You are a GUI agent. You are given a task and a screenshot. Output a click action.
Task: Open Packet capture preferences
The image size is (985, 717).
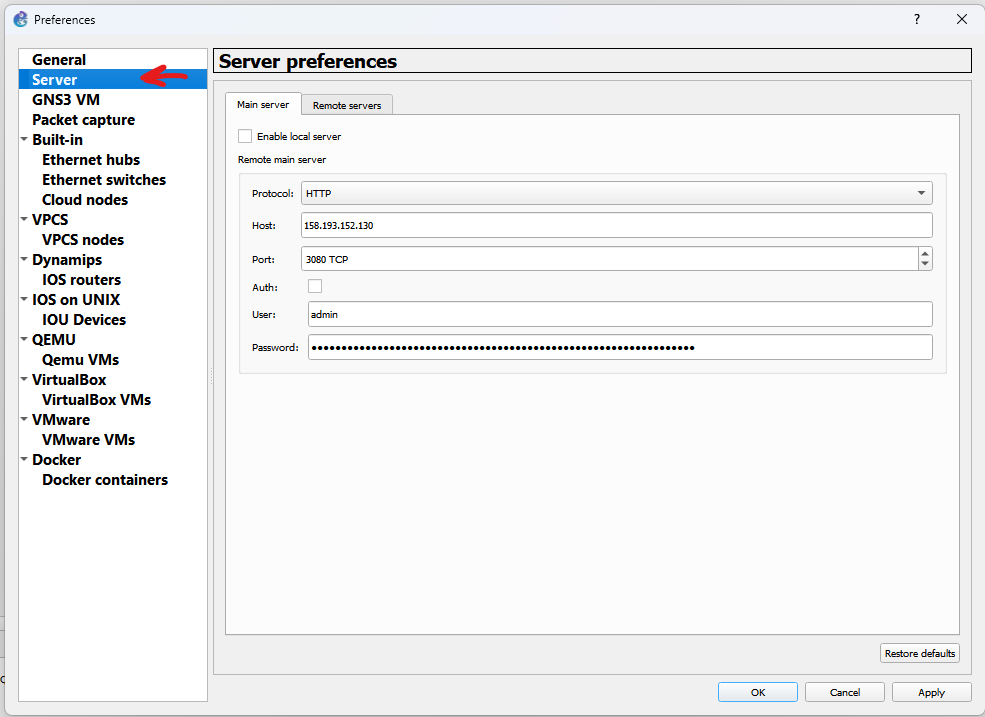(x=84, y=119)
